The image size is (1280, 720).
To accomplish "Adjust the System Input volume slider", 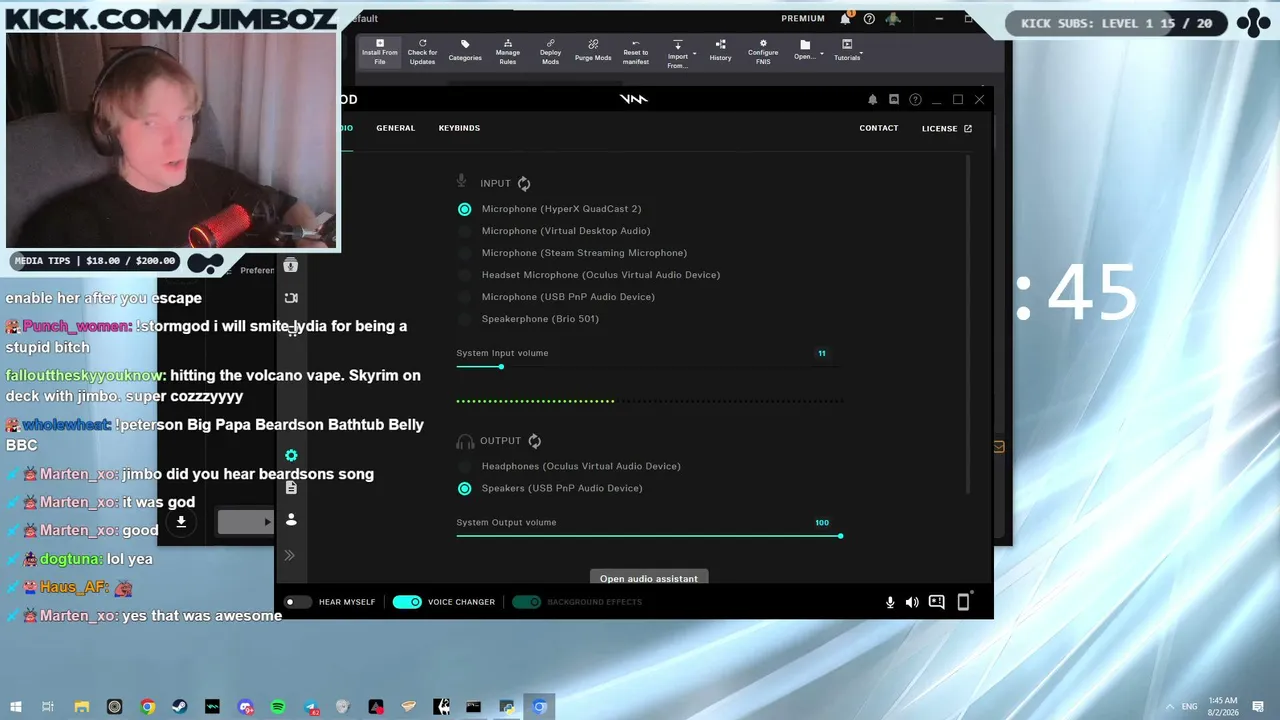I will (x=648, y=367).
